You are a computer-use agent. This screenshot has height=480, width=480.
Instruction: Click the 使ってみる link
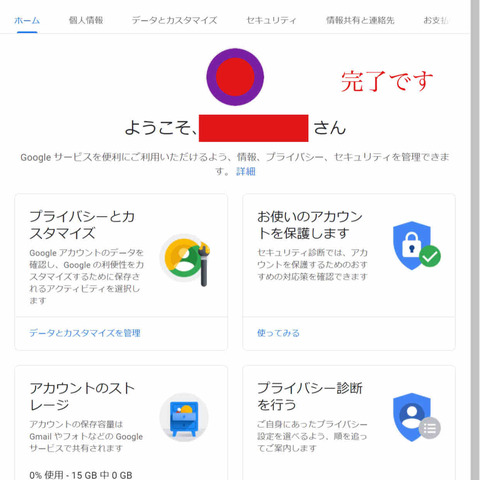[x=278, y=333]
